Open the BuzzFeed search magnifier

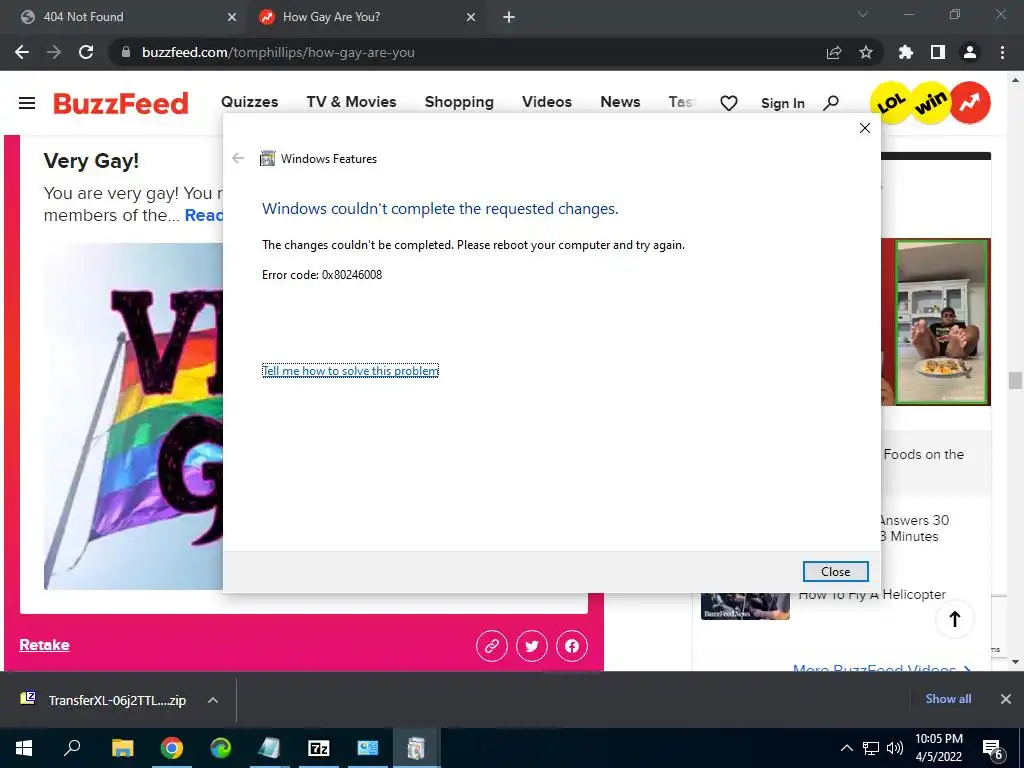pyautogui.click(x=831, y=103)
